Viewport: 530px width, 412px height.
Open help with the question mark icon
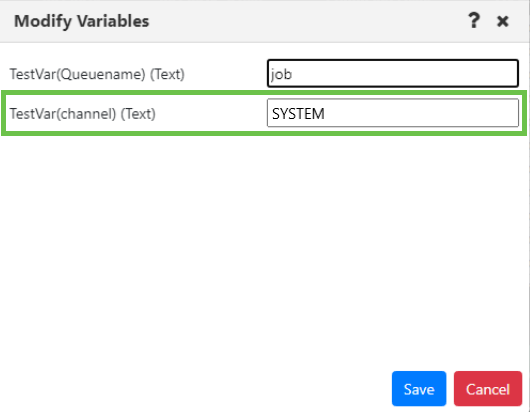click(474, 21)
